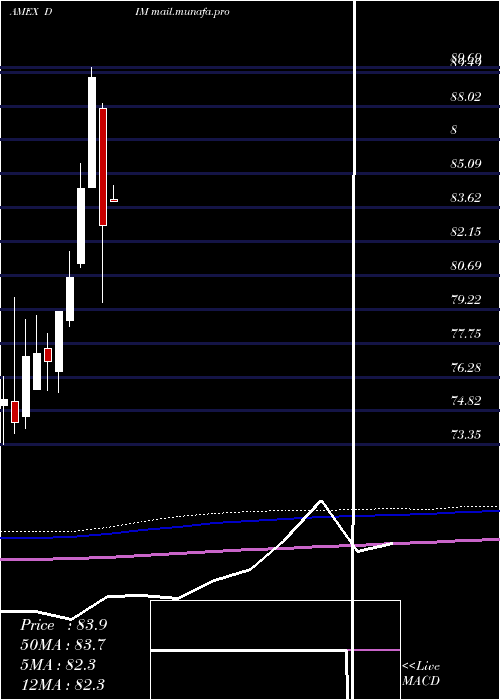Click the 12MA : 82.3 readout
This screenshot has height=700, width=500.
(63, 684)
